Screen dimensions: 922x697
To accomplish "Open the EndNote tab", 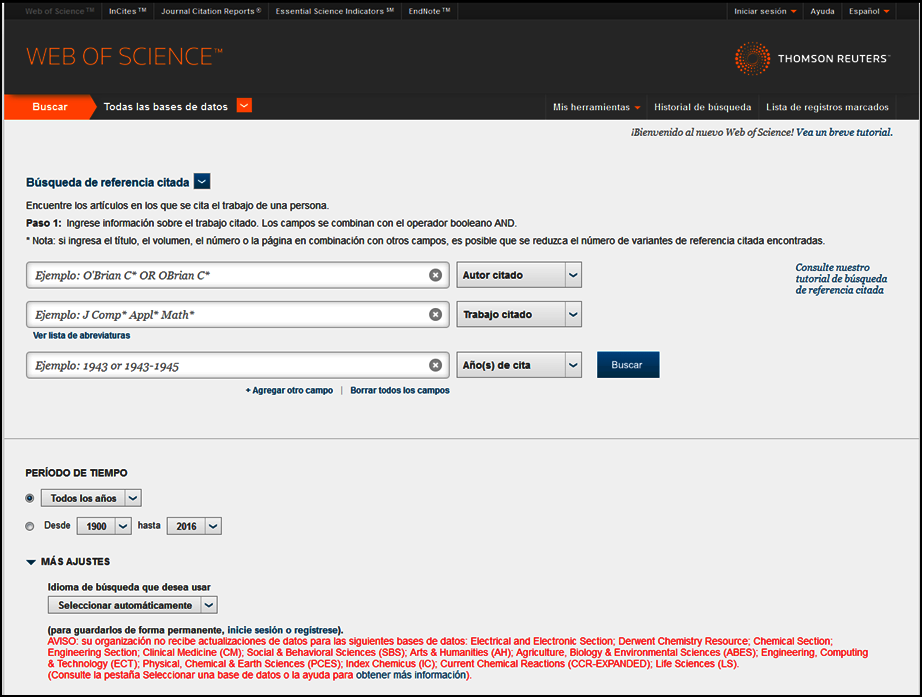I will tap(429, 11).
